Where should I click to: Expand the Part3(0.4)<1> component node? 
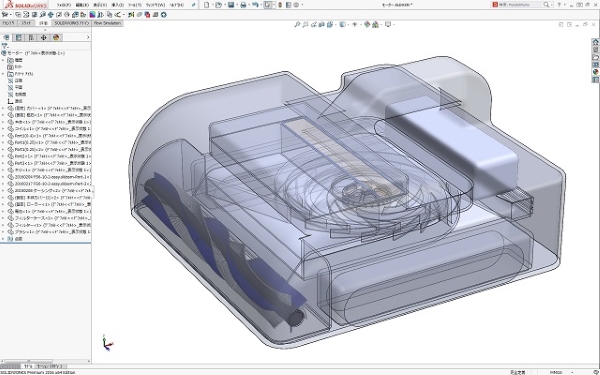tap(3, 136)
